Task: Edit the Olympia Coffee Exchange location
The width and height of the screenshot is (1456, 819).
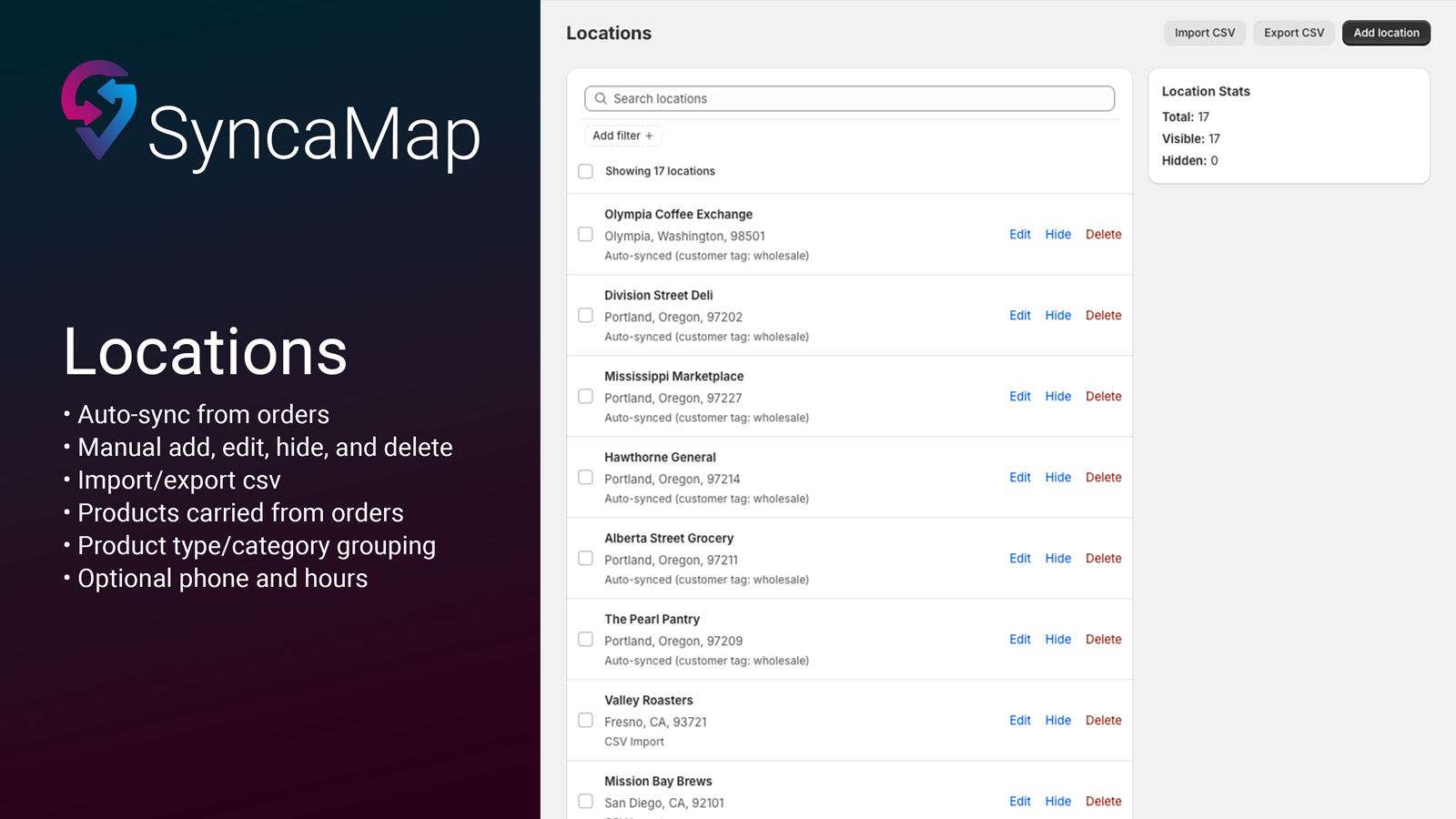Action: point(1020,234)
